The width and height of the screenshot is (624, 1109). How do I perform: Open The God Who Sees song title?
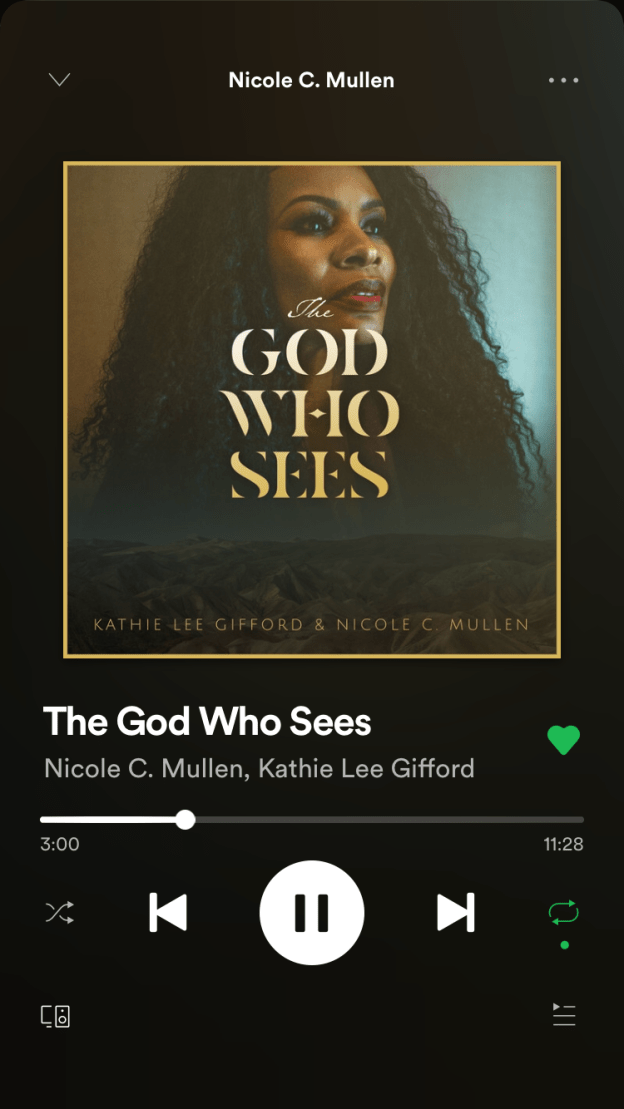click(207, 722)
